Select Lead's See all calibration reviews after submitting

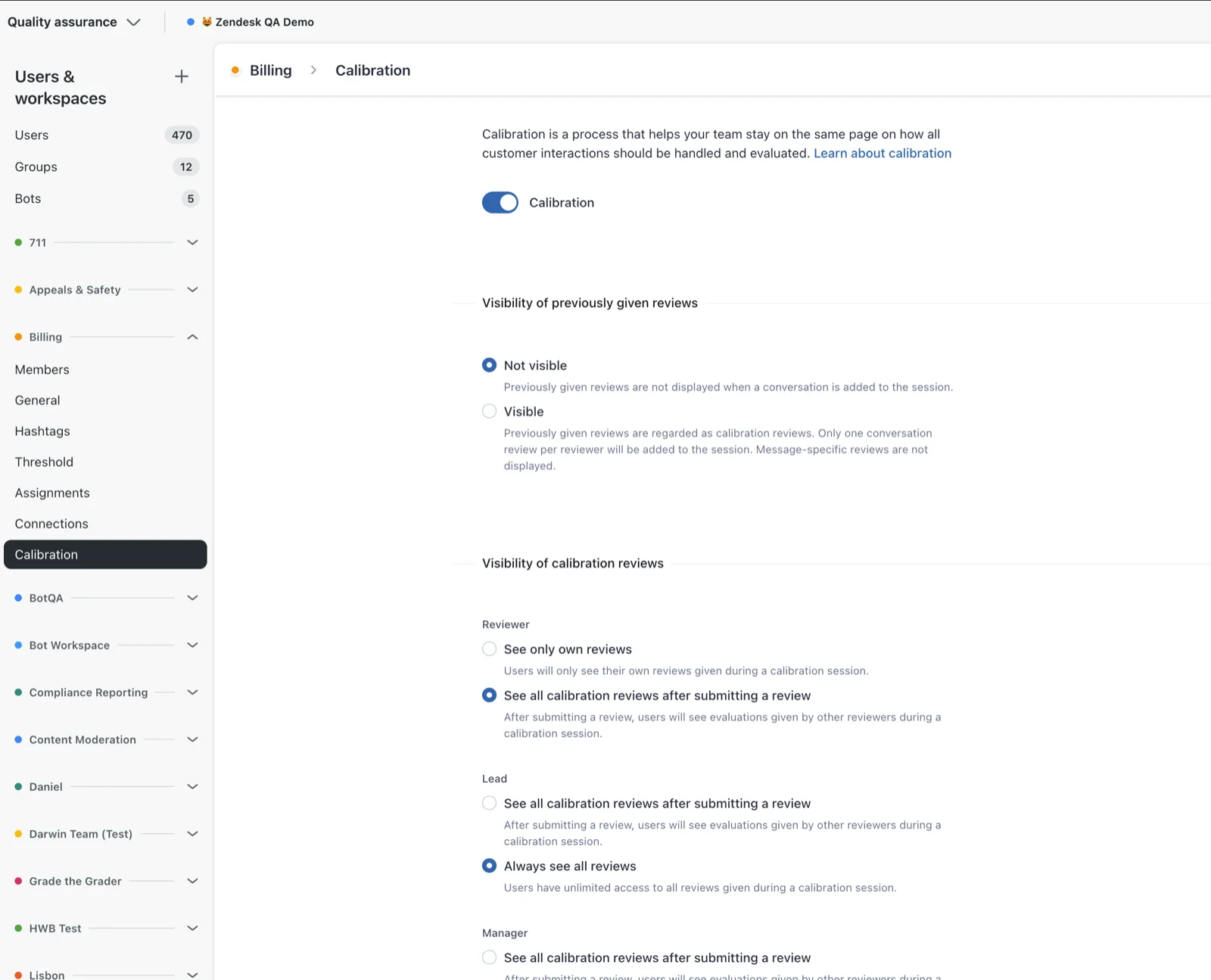[x=490, y=804]
